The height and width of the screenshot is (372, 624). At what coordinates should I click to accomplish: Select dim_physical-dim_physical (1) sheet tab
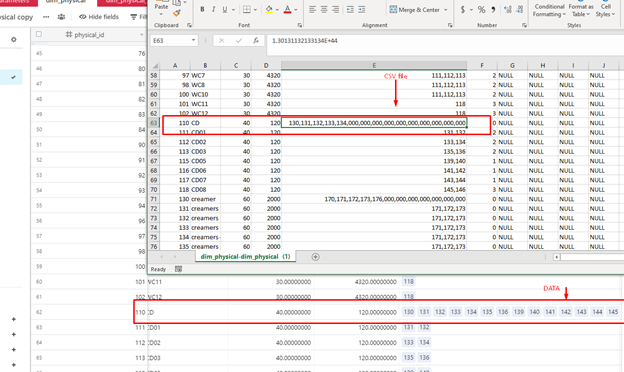click(x=245, y=257)
